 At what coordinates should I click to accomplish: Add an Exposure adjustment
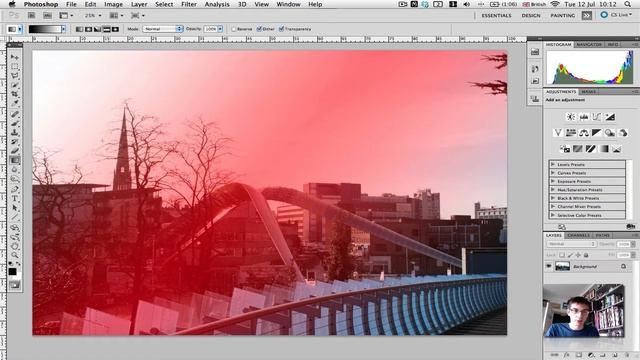click(610, 117)
